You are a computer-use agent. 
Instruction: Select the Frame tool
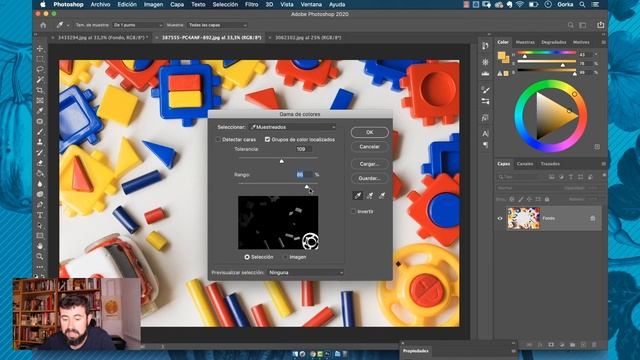[40, 100]
